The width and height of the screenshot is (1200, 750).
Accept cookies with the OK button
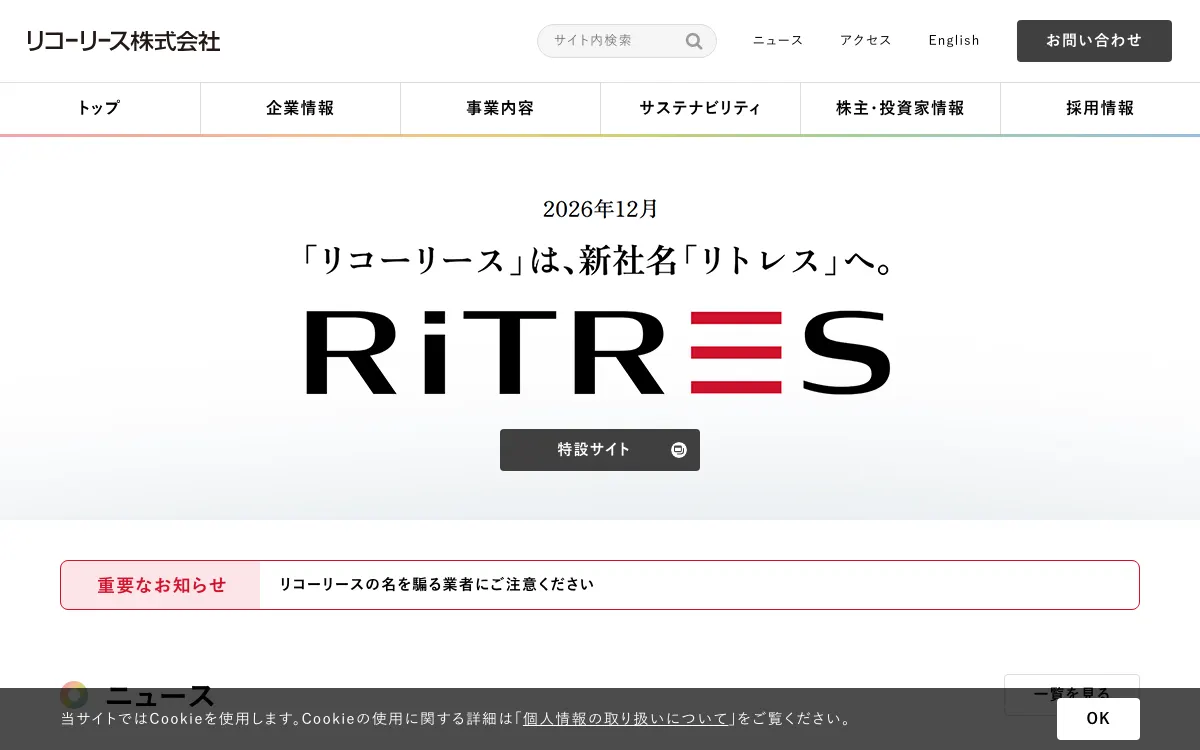(1098, 719)
